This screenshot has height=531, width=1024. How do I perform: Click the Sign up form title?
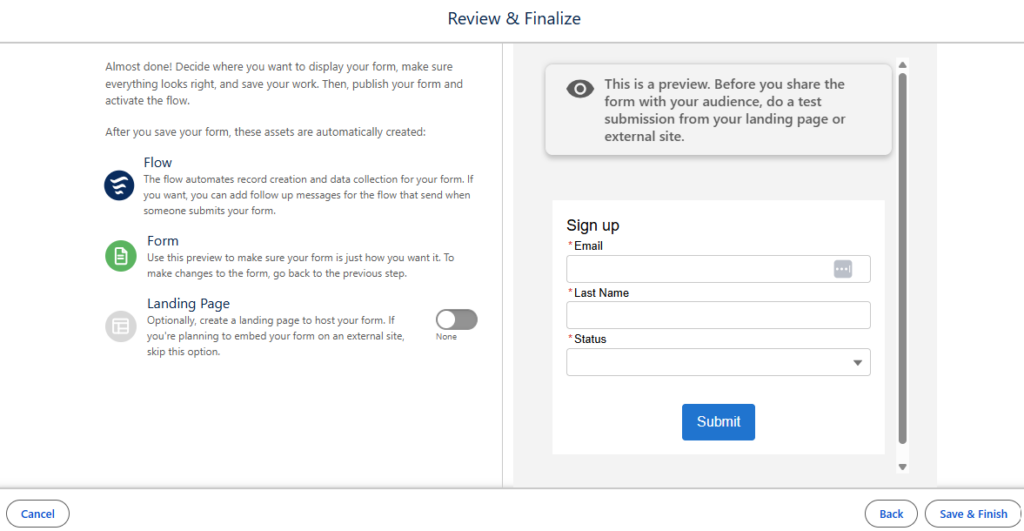pos(593,225)
